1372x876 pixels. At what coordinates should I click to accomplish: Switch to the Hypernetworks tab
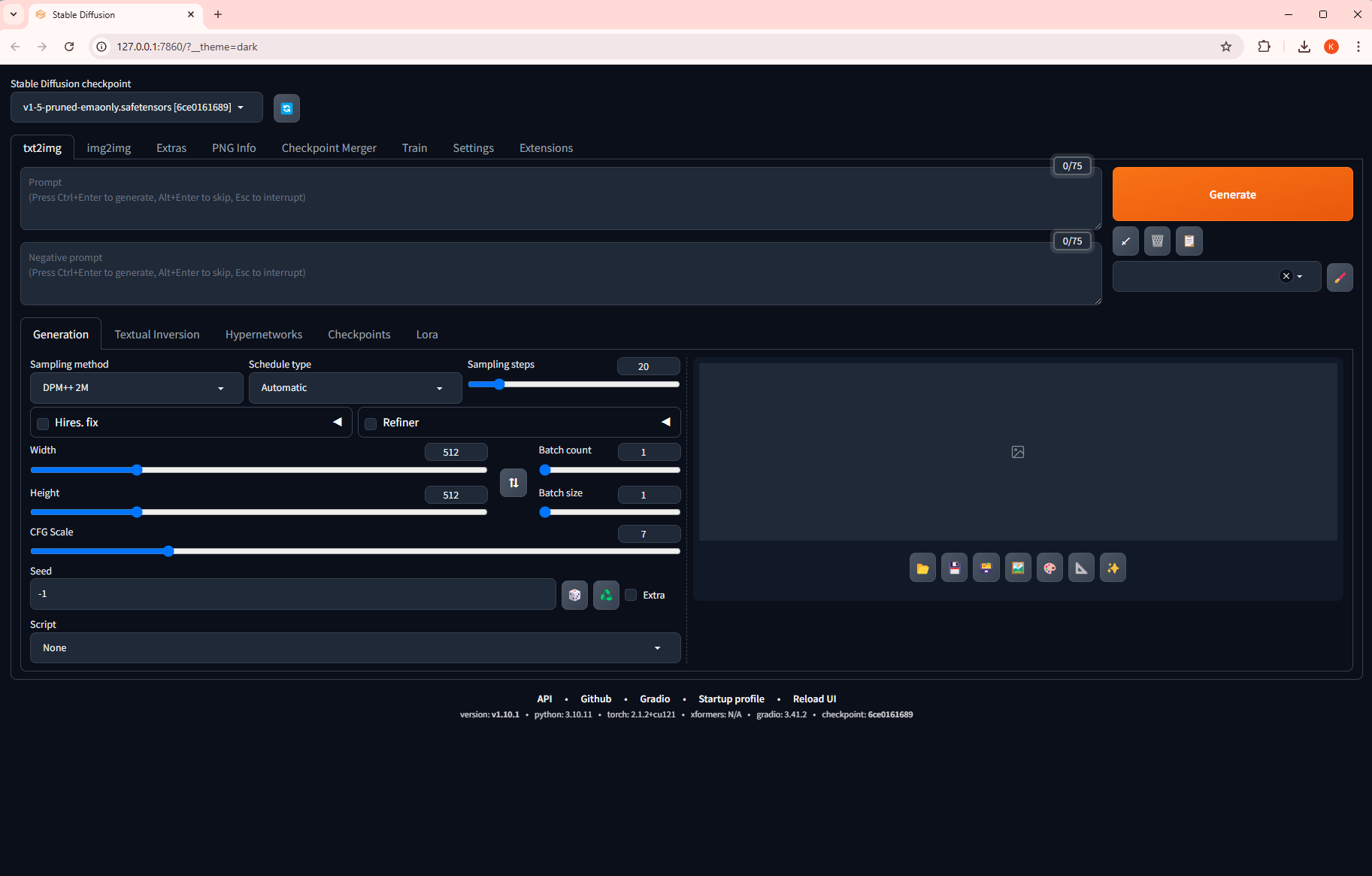tap(264, 335)
